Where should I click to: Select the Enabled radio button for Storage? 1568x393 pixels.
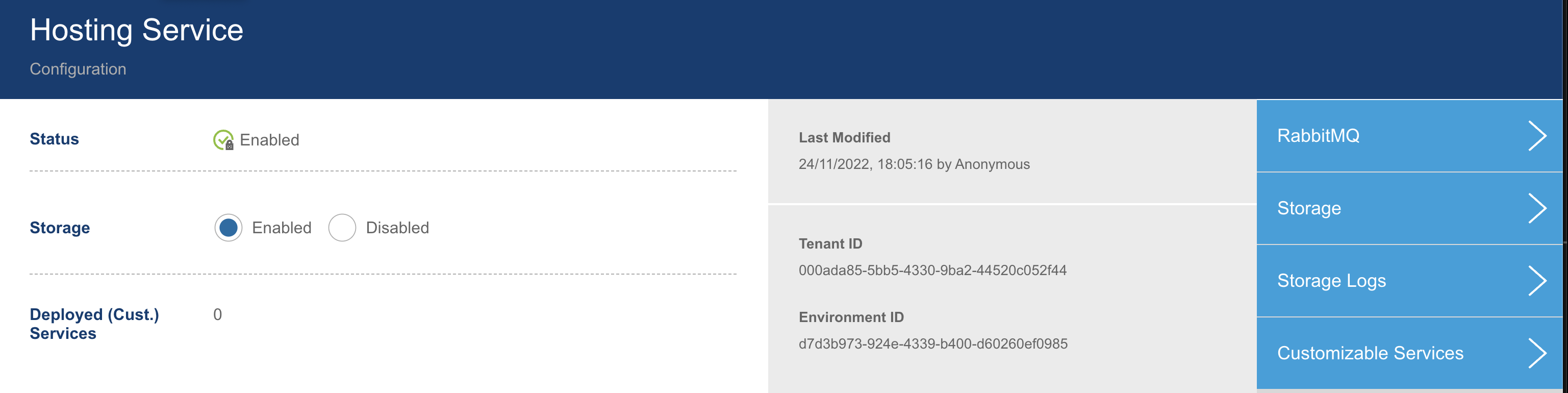coord(229,228)
